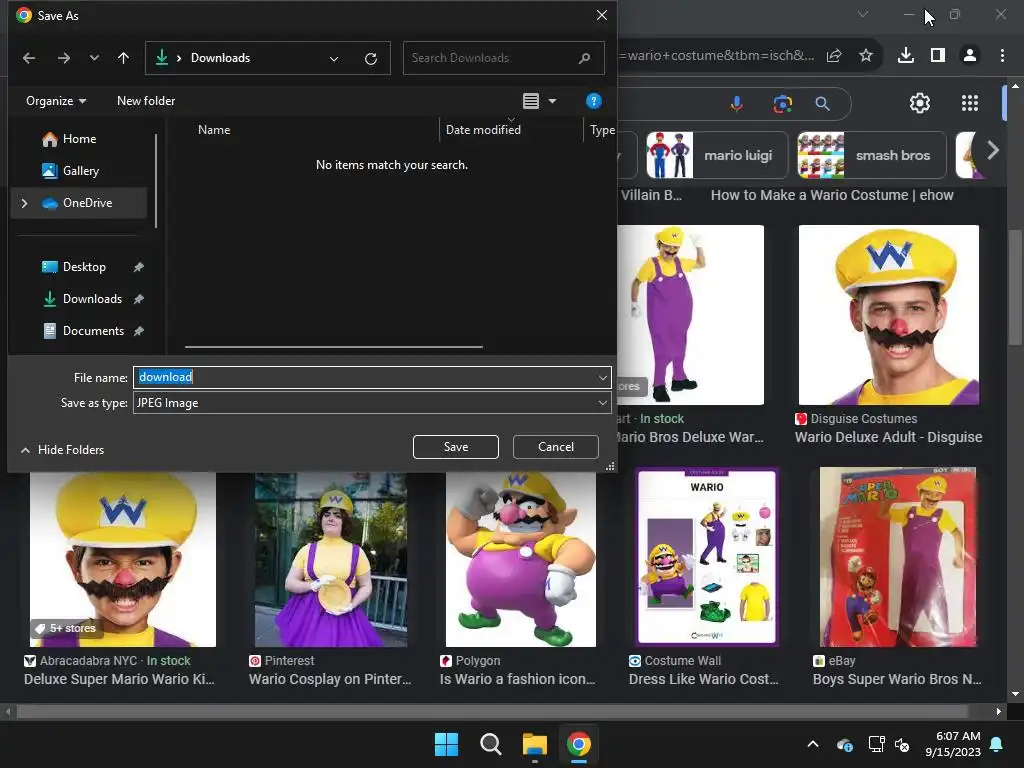Screen dimensions: 1024x768
Task: Open Pinterest Wario Cosplay image
Action: 331,560
